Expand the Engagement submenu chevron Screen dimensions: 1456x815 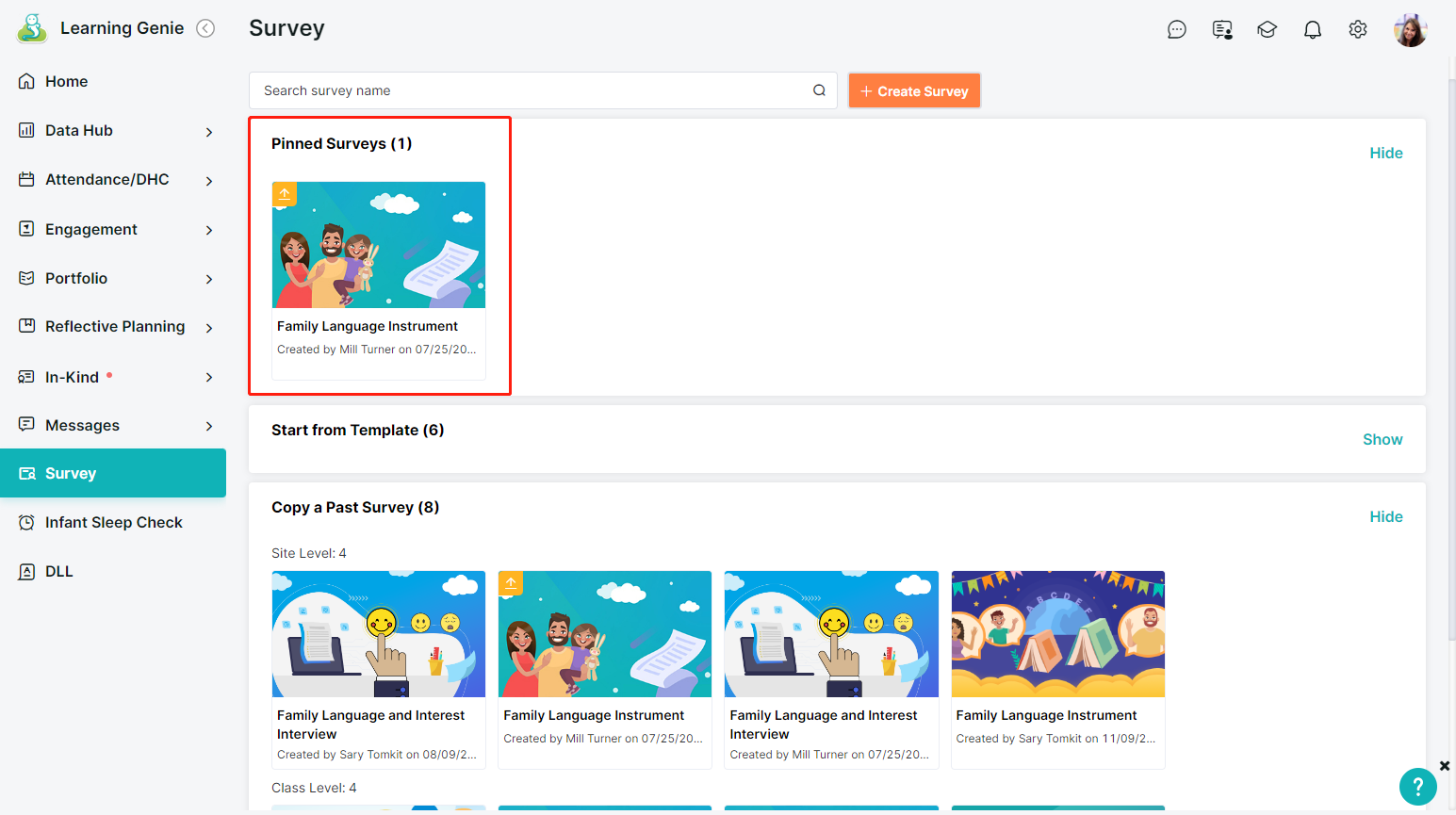209,230
